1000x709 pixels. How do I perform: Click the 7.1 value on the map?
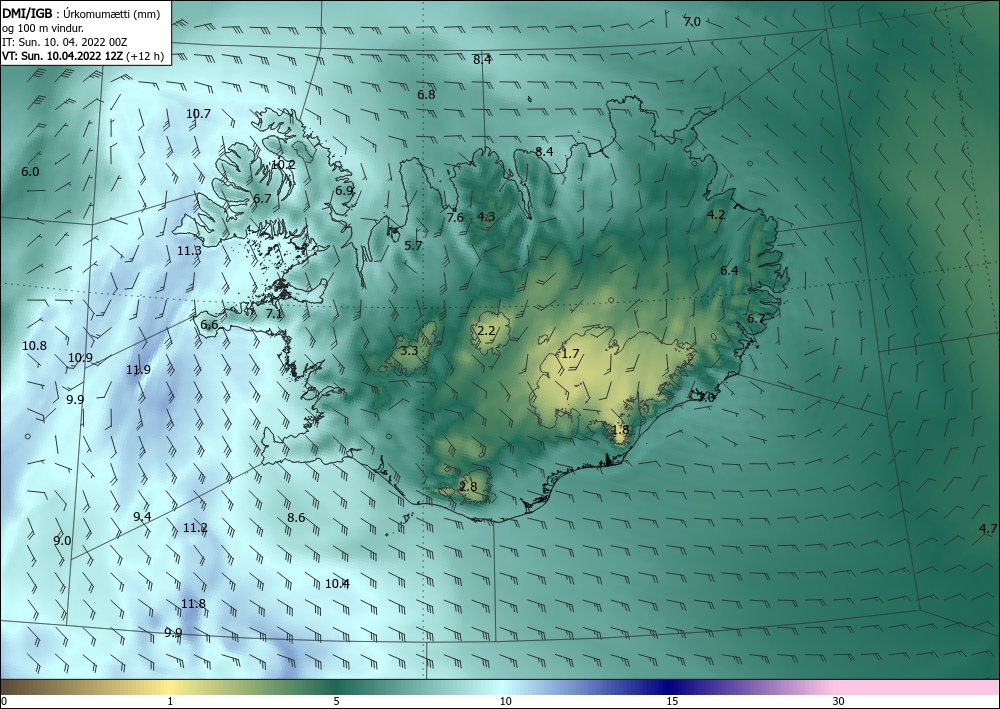(274, 313)
